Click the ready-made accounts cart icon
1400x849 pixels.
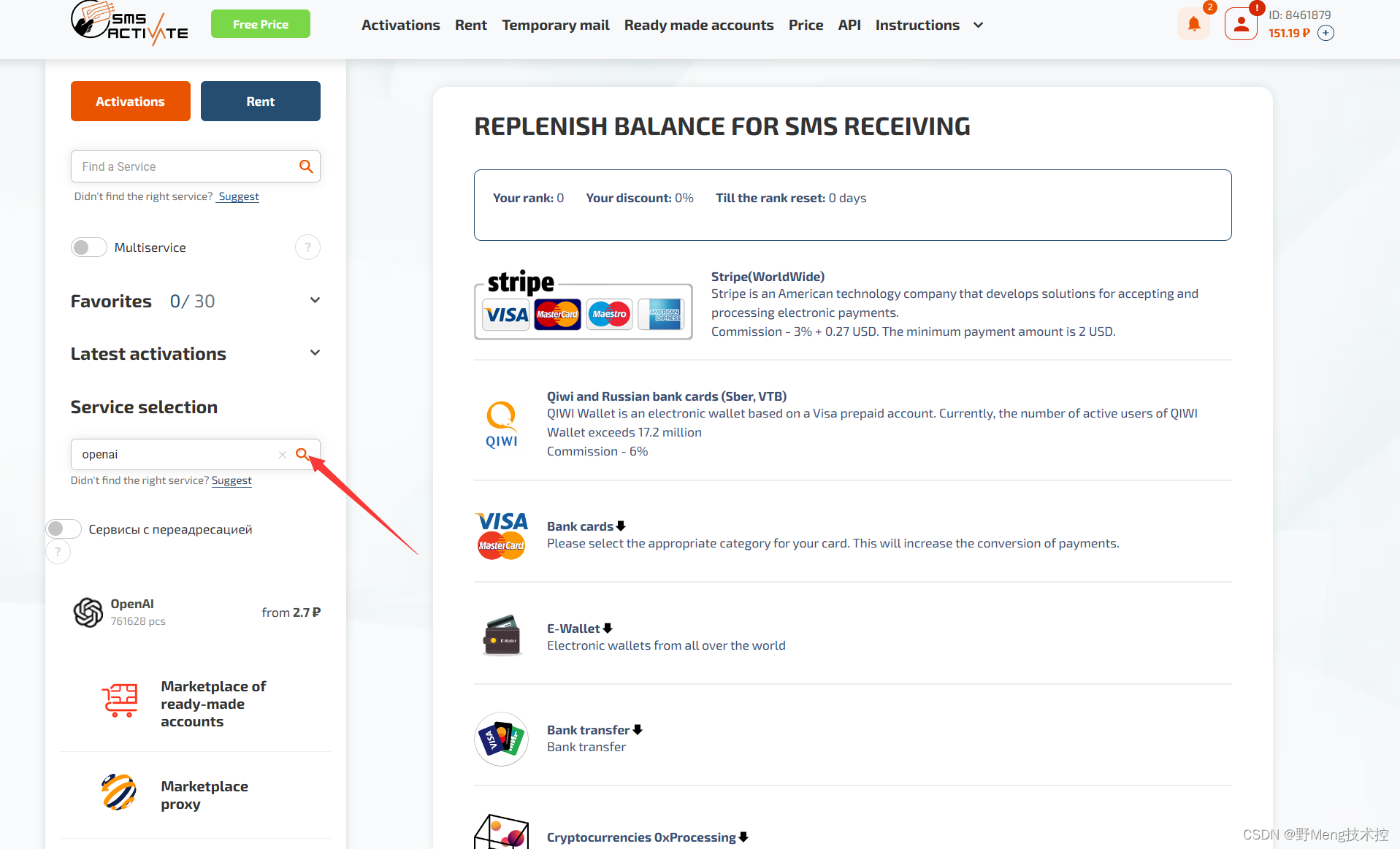coord(120,701)
